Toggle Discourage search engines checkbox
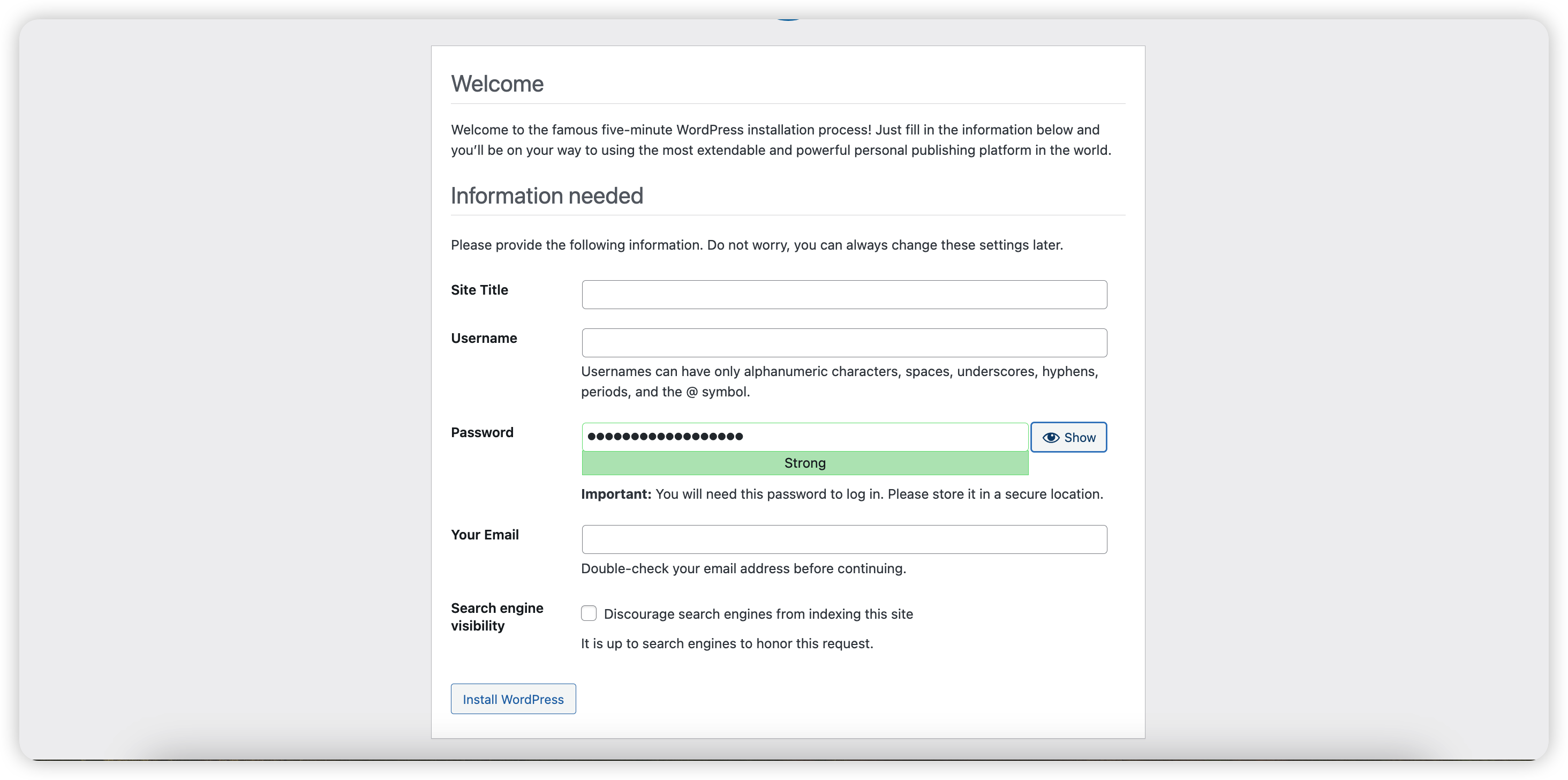The width and height of the screenshot is (1568, 780). click(x=589, y=613)
